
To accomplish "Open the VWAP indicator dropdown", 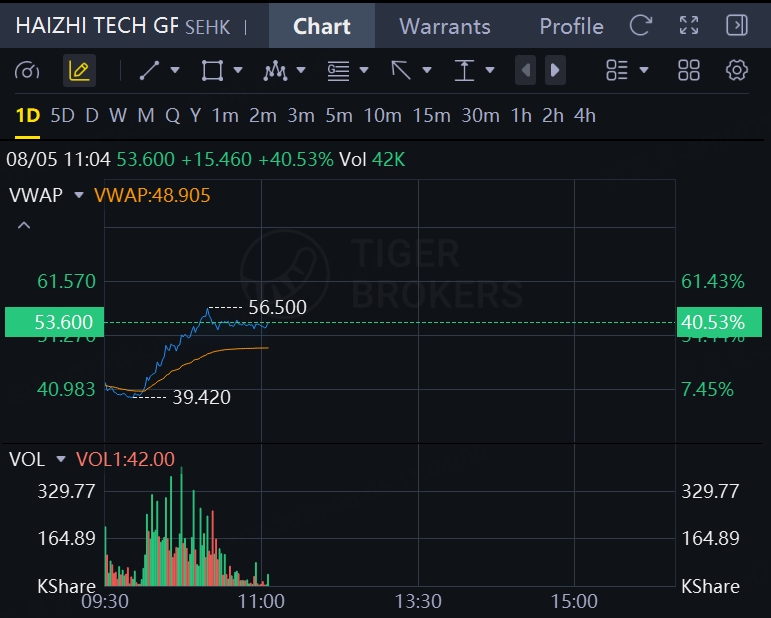I will [79, 195].
